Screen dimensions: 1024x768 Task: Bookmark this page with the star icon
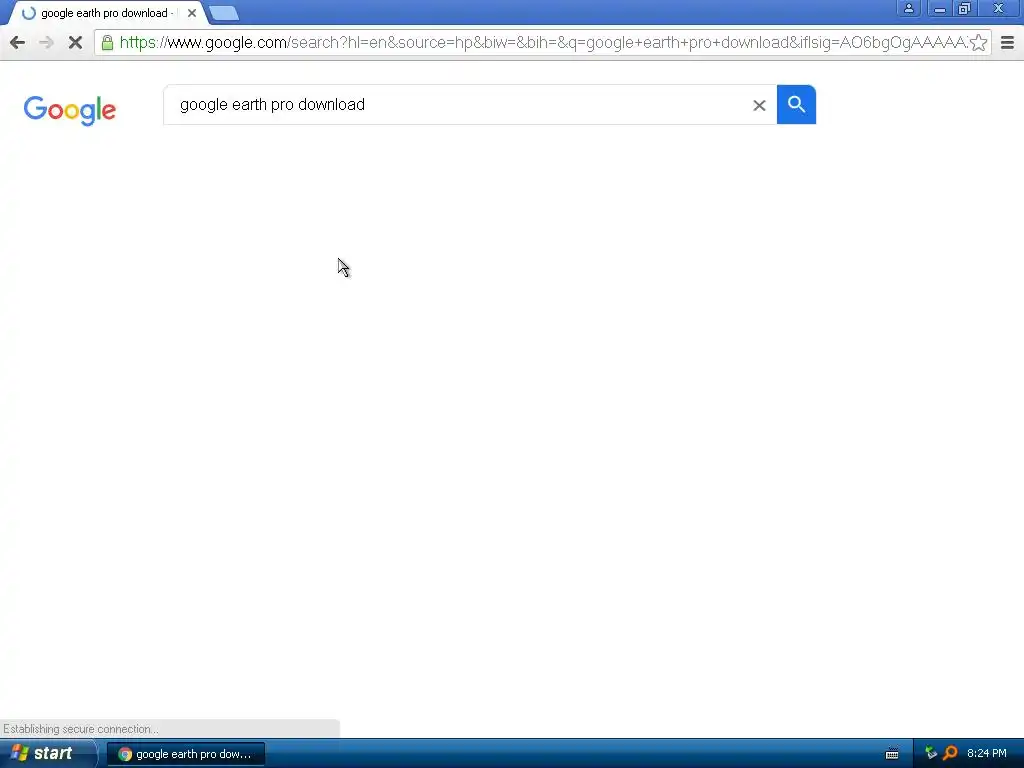coord(978,43)
